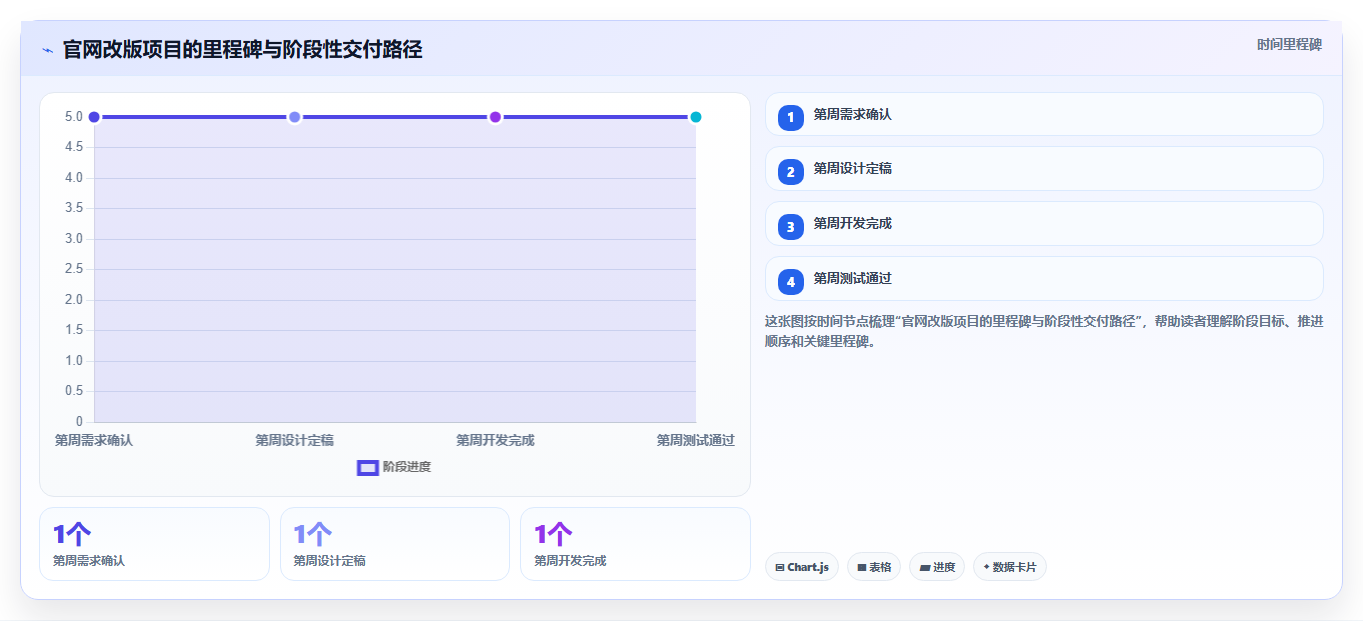Select step badge number 3
This screenshot has width=1363, height=621.
791,227
